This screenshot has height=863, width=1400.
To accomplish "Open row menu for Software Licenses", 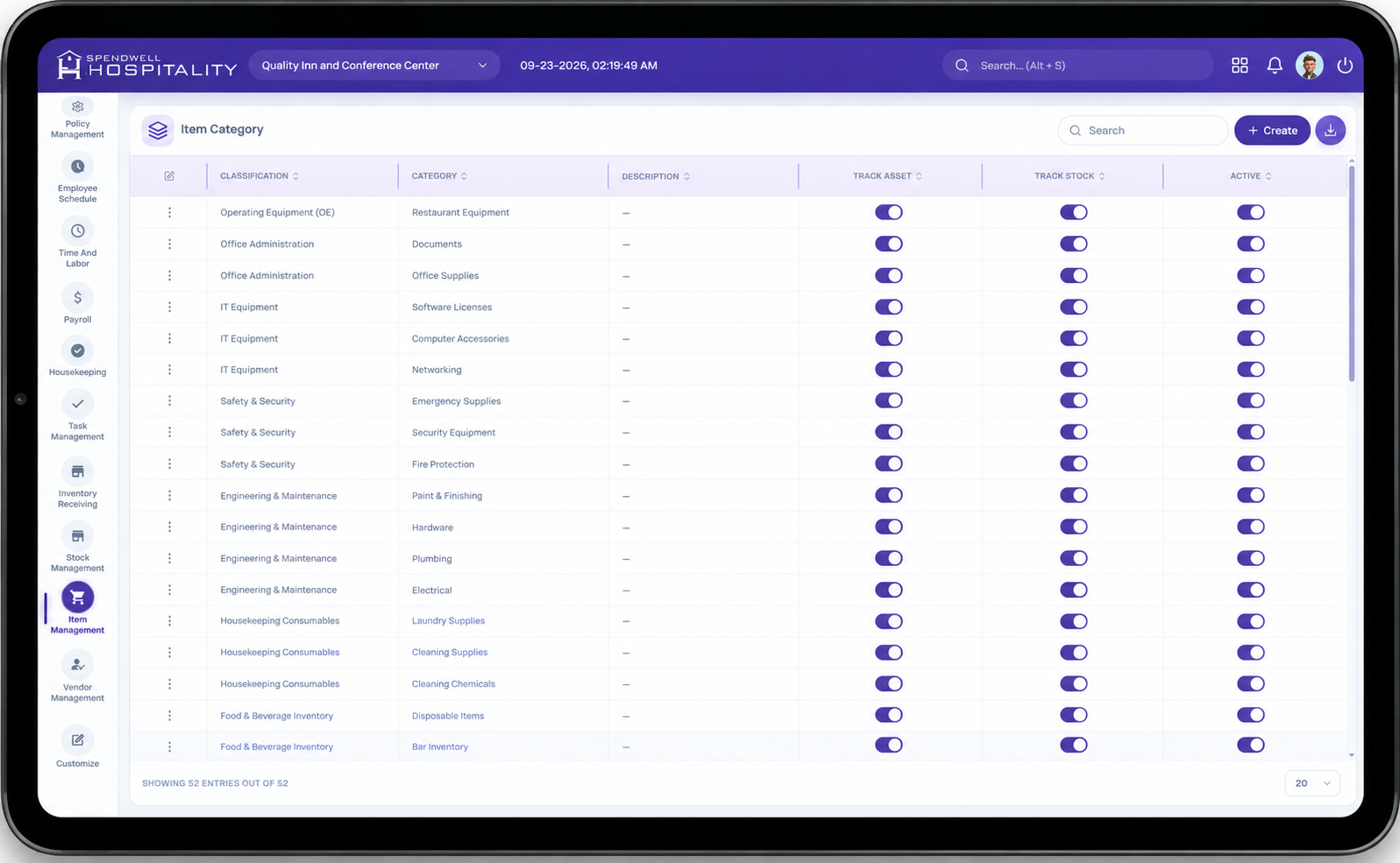I will (x=169, y=308).
